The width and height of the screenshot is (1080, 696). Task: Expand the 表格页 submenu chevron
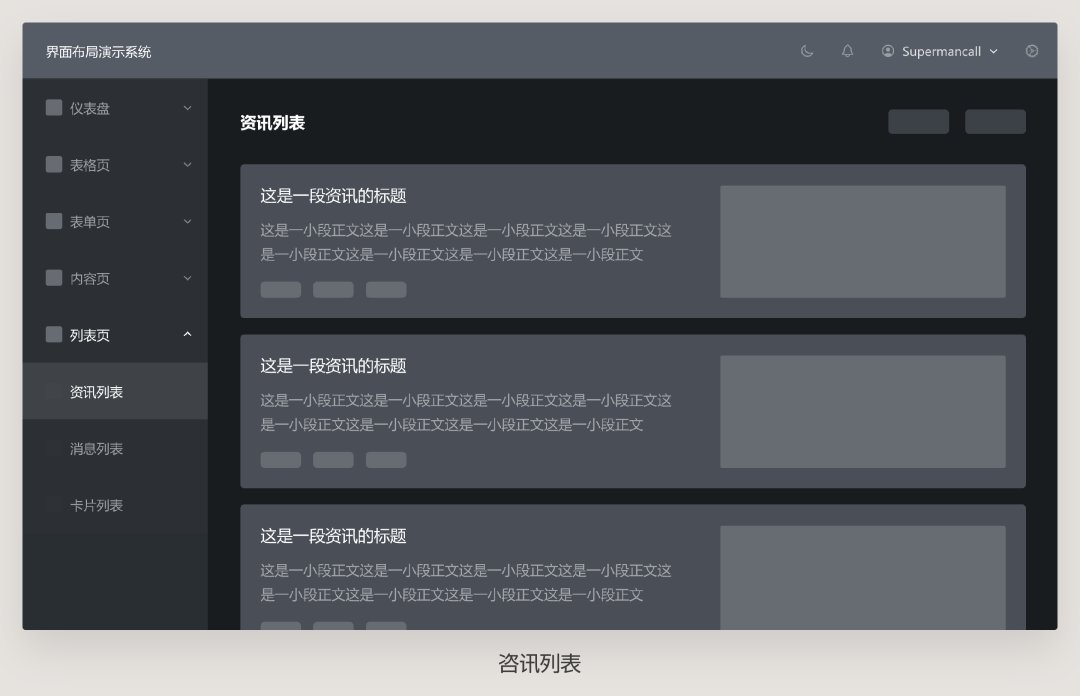tap(187, 165)
